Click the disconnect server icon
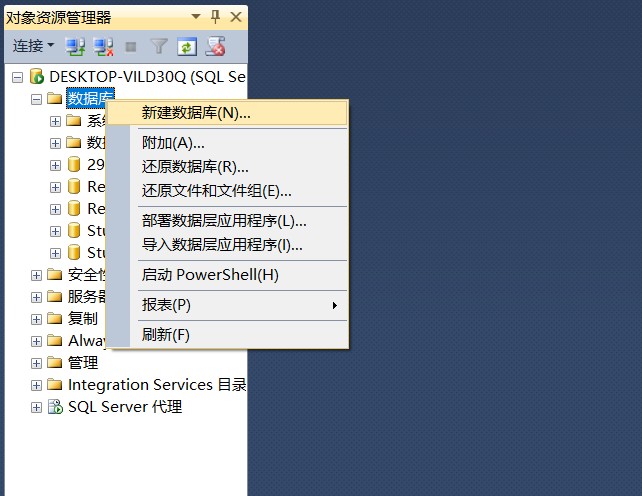Screen dimensions: 642x496 [x=103, y=46]
